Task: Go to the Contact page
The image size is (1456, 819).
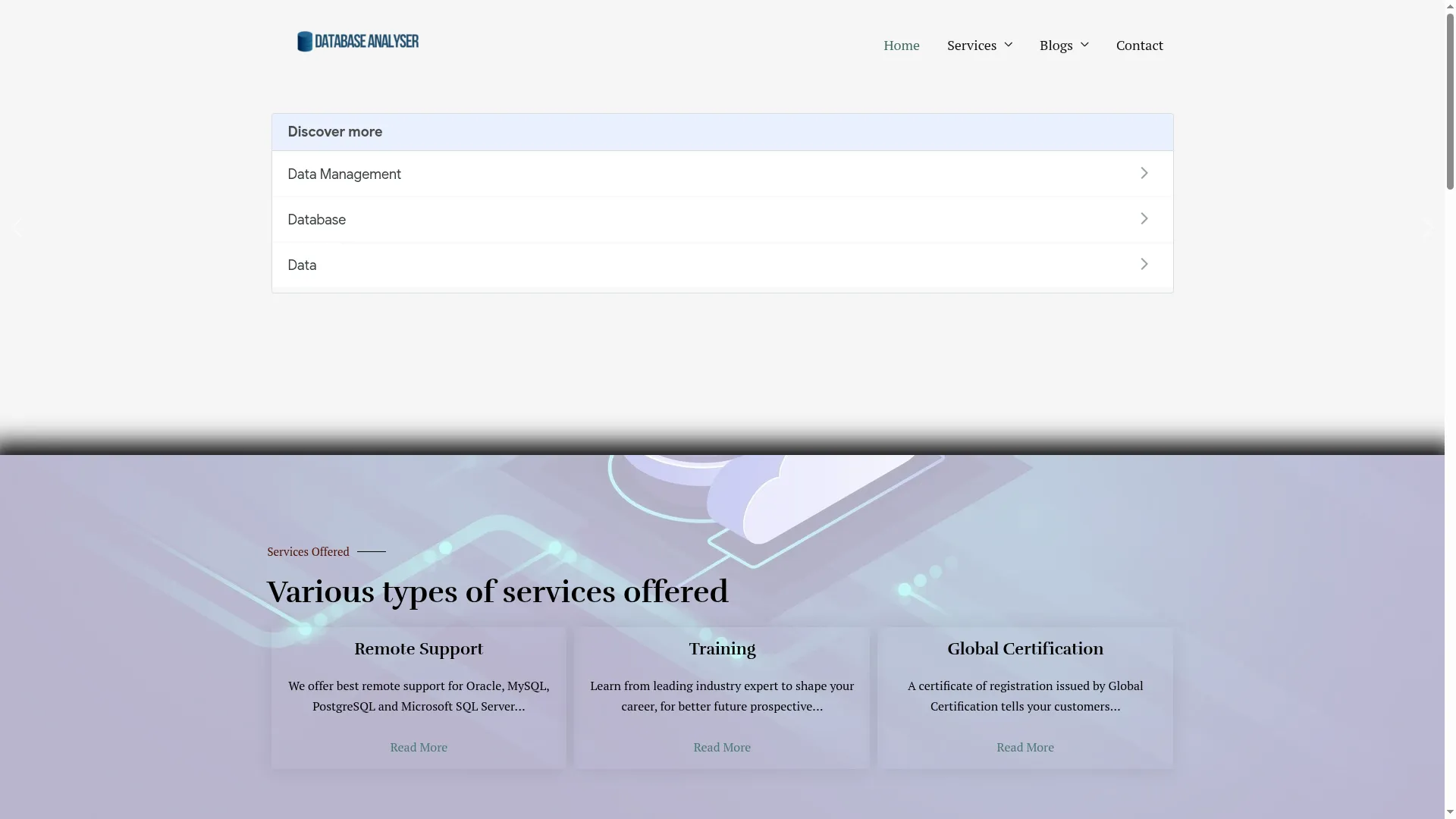Action: click(1139, 45)
